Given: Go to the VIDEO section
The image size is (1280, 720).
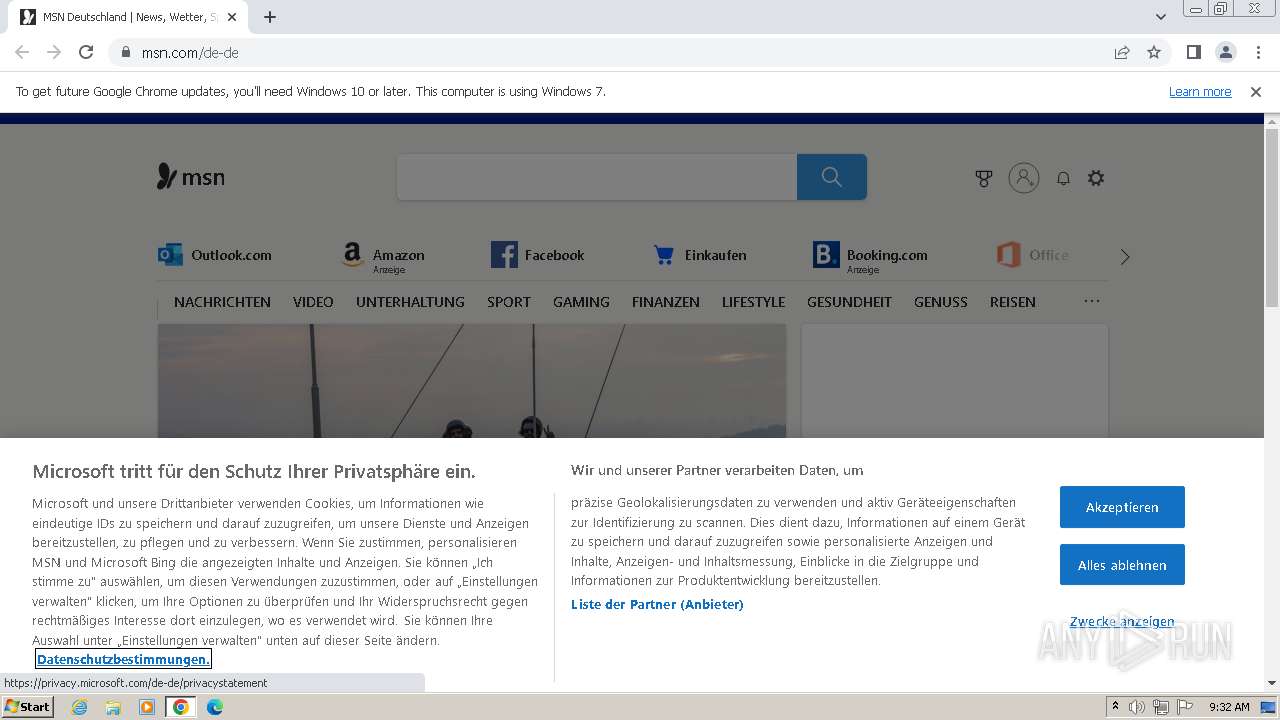Looking at the screenshot, I should 313,302.
